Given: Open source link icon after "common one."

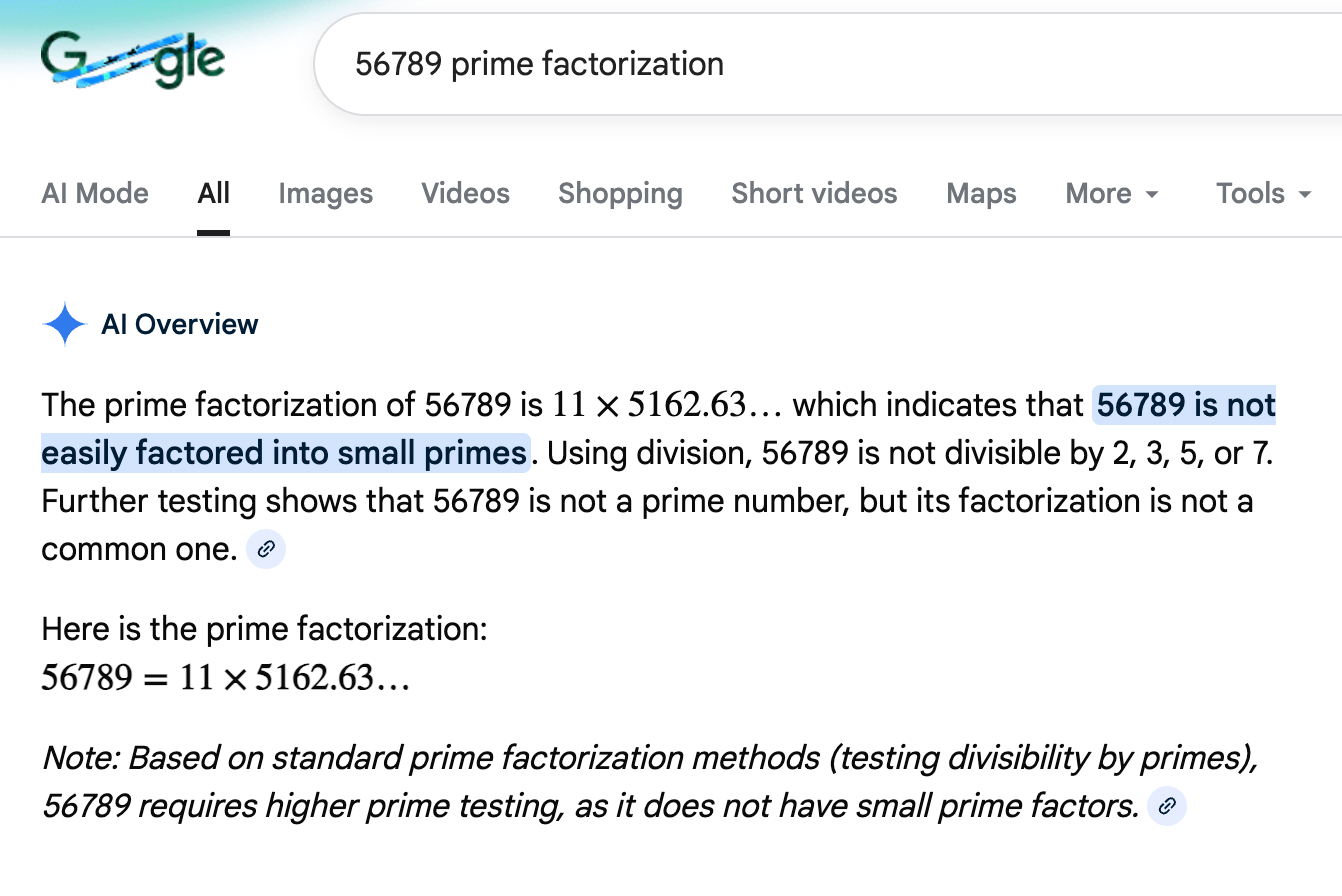Looking at the screenshot, I should point(266,549).
